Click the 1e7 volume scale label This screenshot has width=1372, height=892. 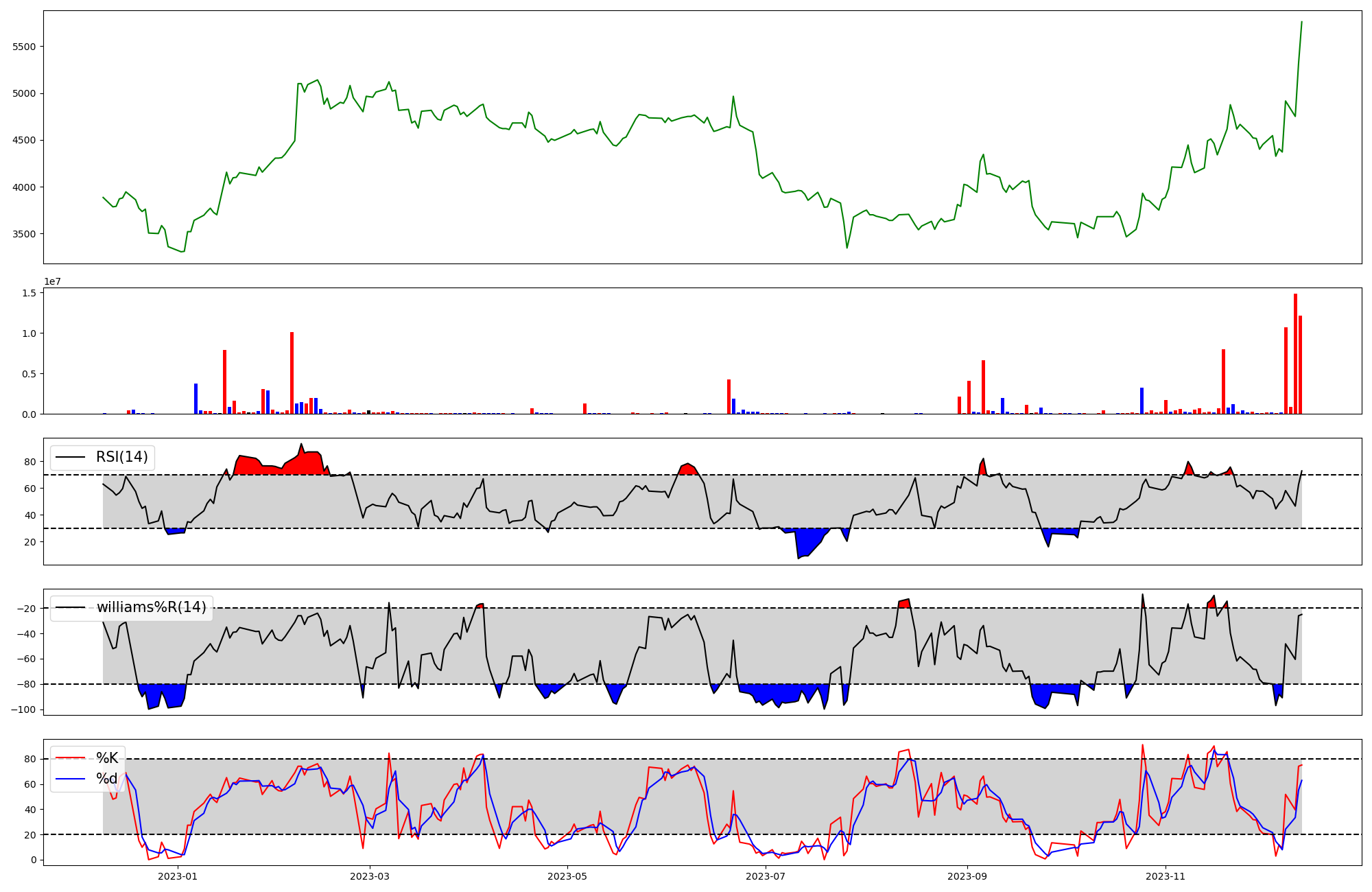tap(52, 281)
